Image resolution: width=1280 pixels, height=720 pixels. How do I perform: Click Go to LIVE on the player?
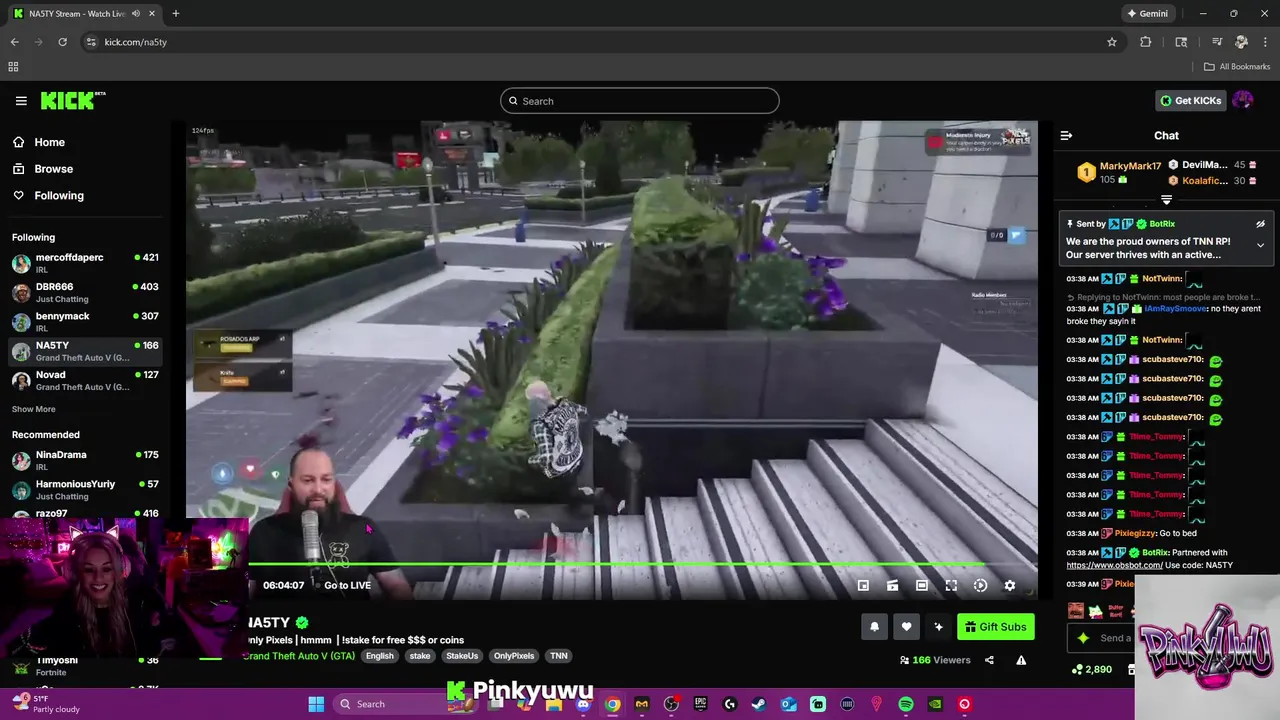point(347,585)
